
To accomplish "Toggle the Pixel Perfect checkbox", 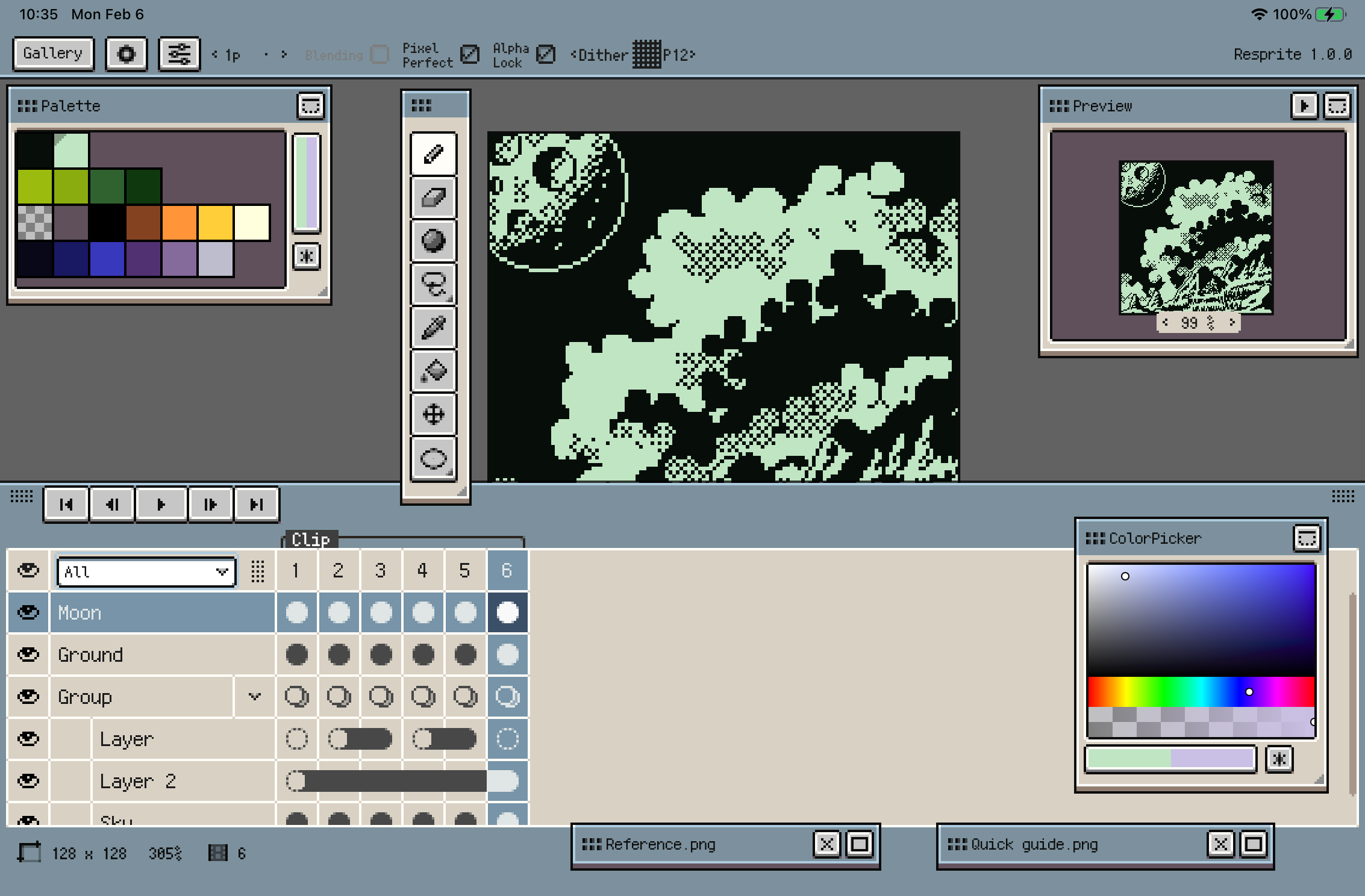I will click(469, 54).
